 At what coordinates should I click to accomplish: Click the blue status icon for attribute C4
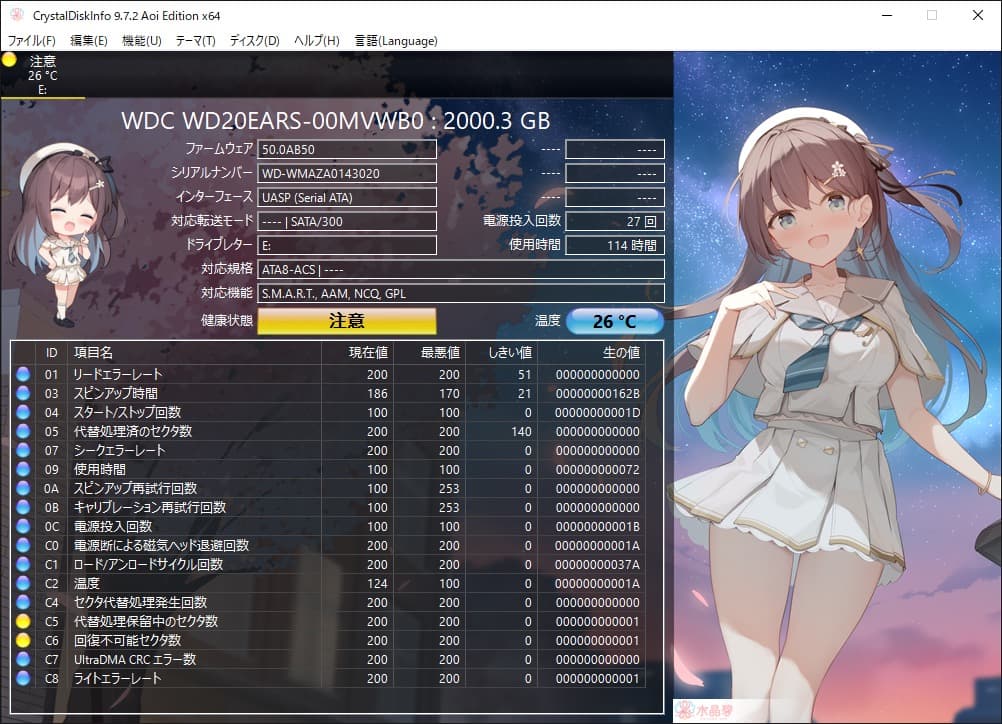23,602
